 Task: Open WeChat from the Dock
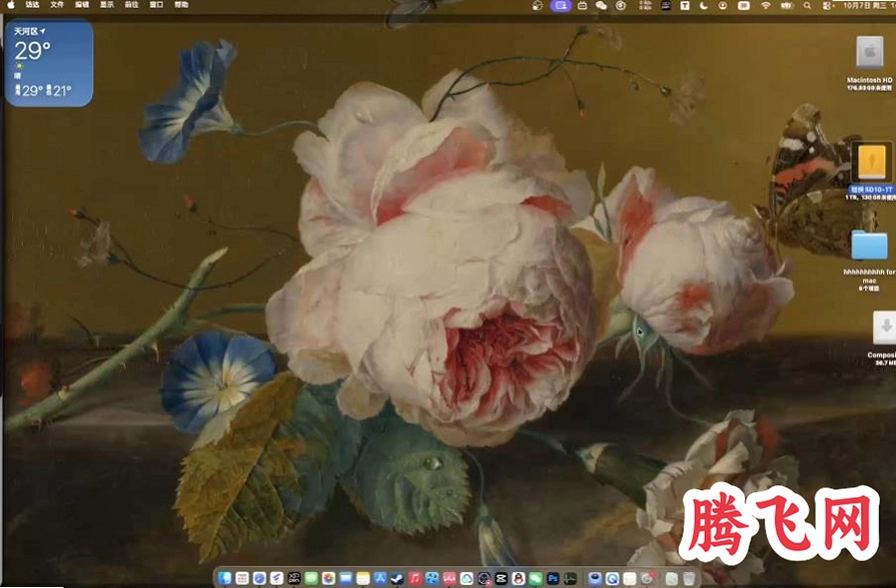coord(536,578)
